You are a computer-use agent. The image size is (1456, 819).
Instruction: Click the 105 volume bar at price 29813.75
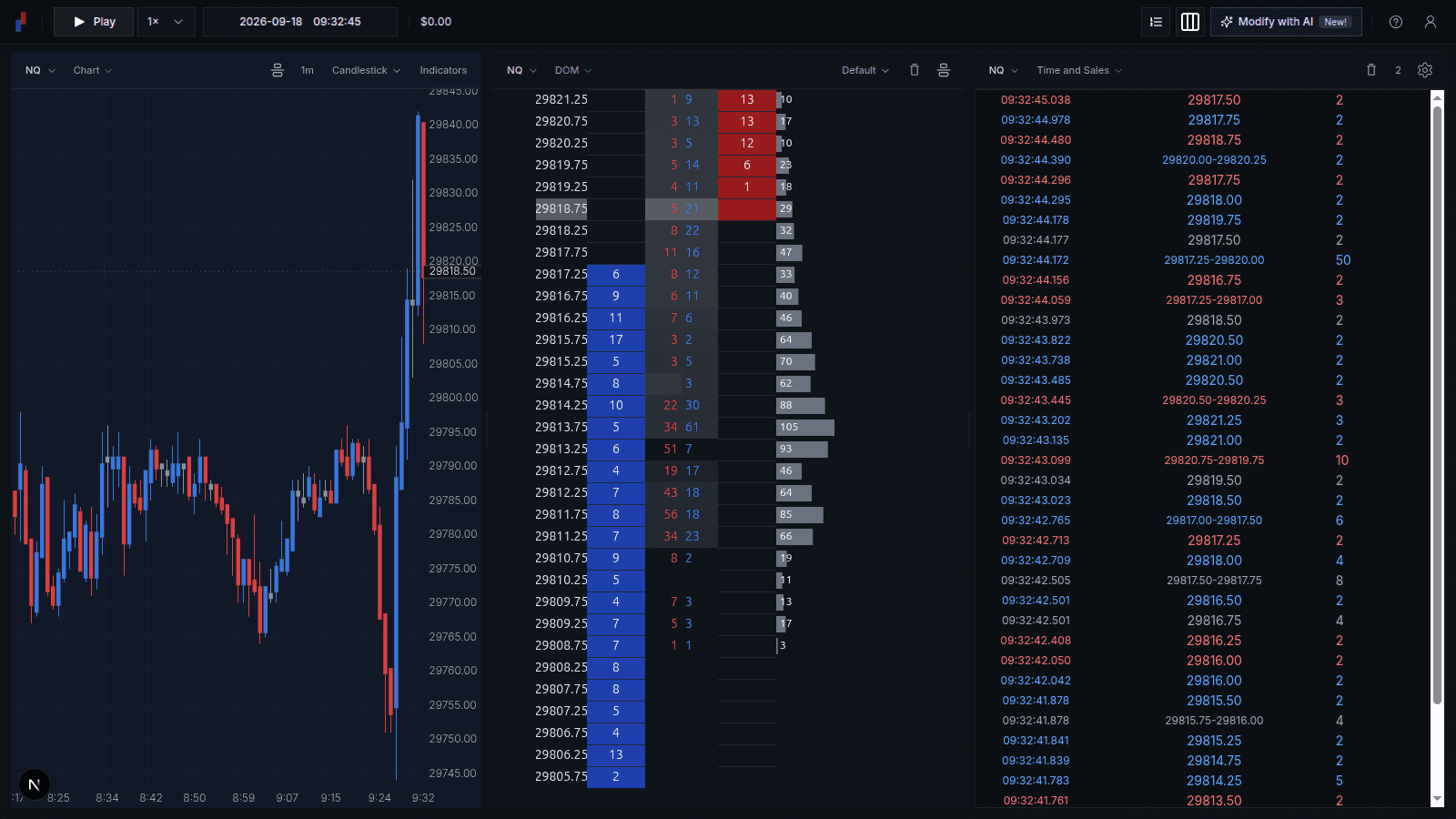pyautogui.click(x=805, y=427)
